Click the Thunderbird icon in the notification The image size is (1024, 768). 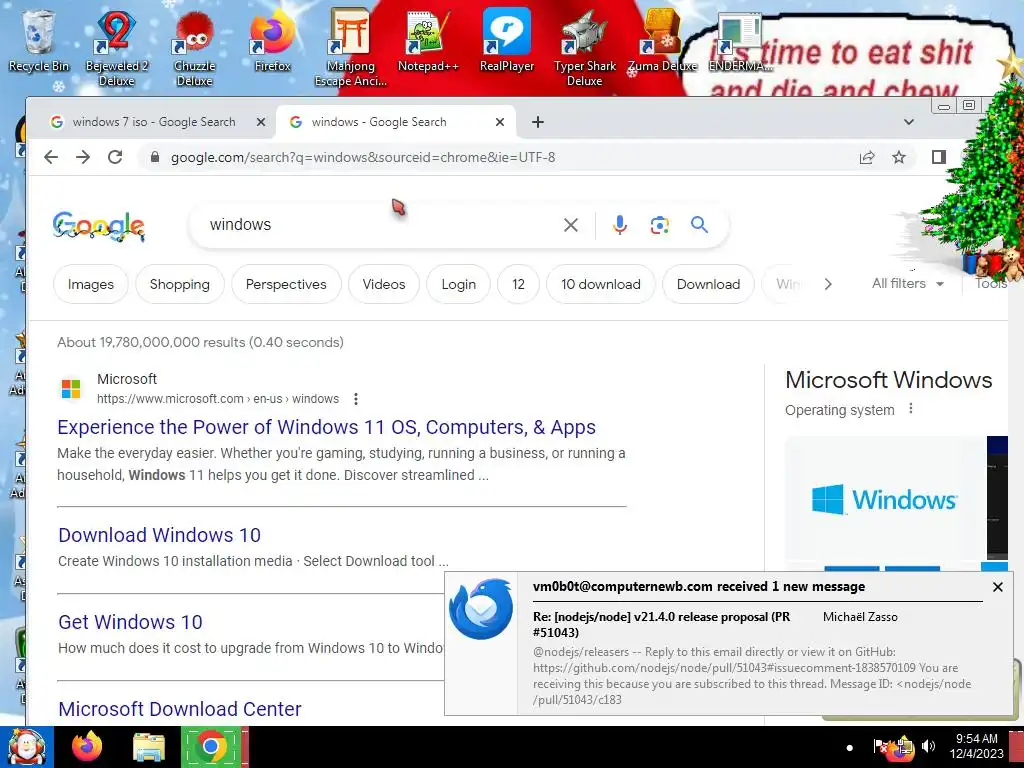pyautogui.click(x=481, y=609)
